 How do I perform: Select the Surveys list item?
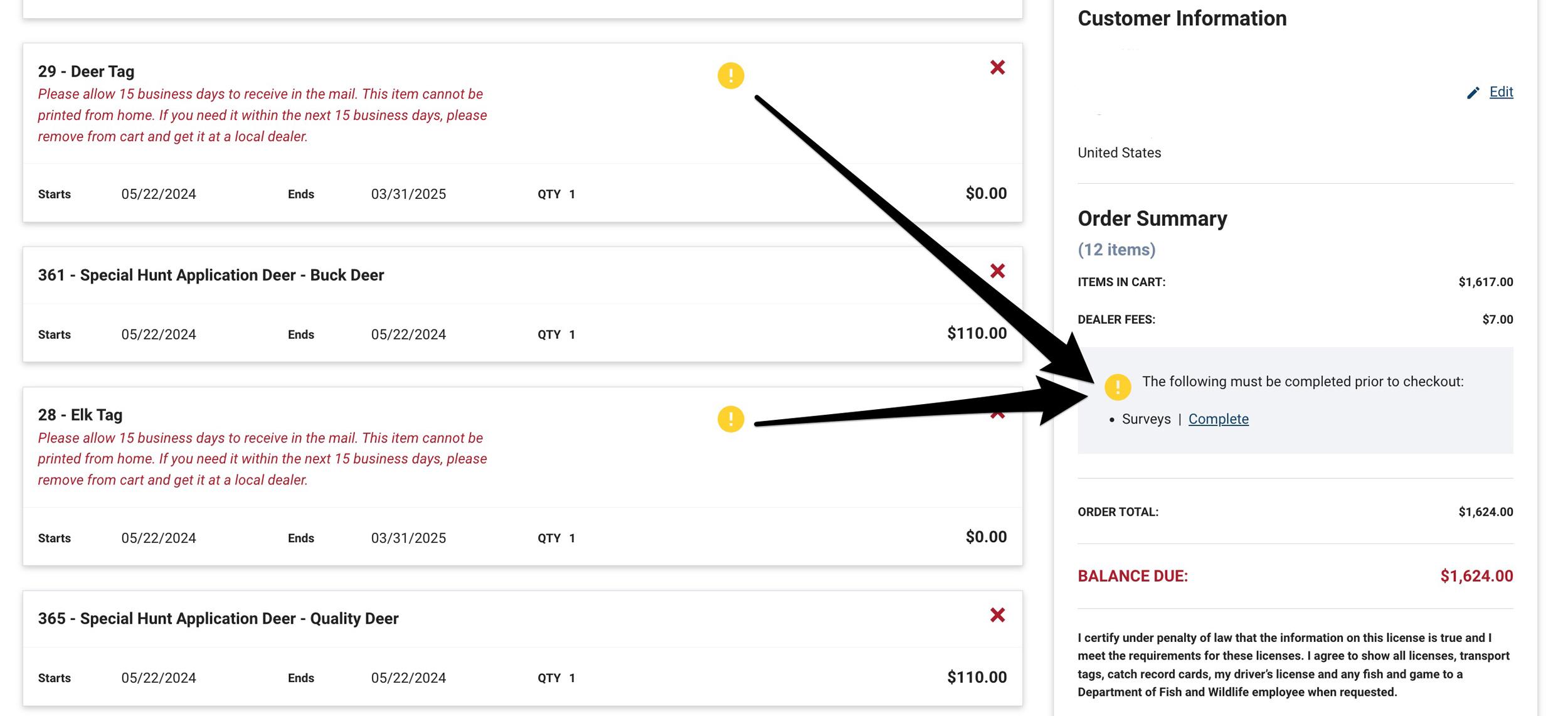click(1146, 419)
